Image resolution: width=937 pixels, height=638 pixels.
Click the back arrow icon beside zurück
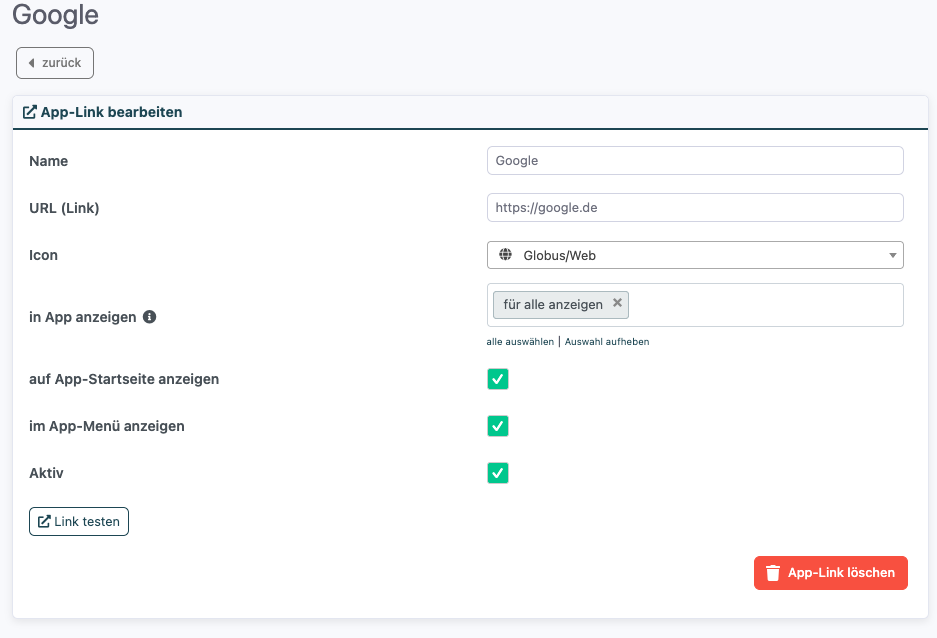(32, 63)
